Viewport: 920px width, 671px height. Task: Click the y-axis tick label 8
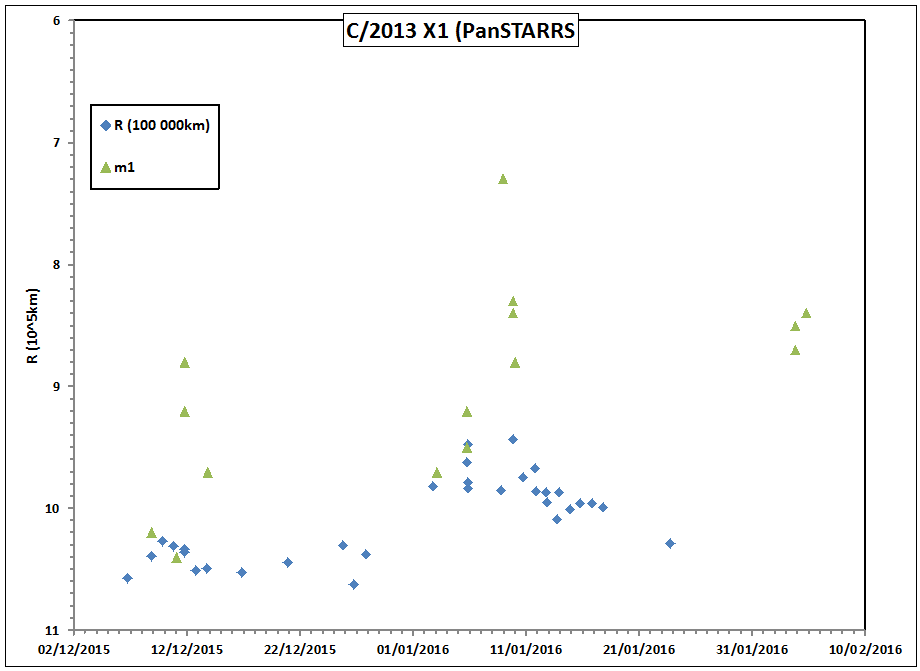point(56,265)
